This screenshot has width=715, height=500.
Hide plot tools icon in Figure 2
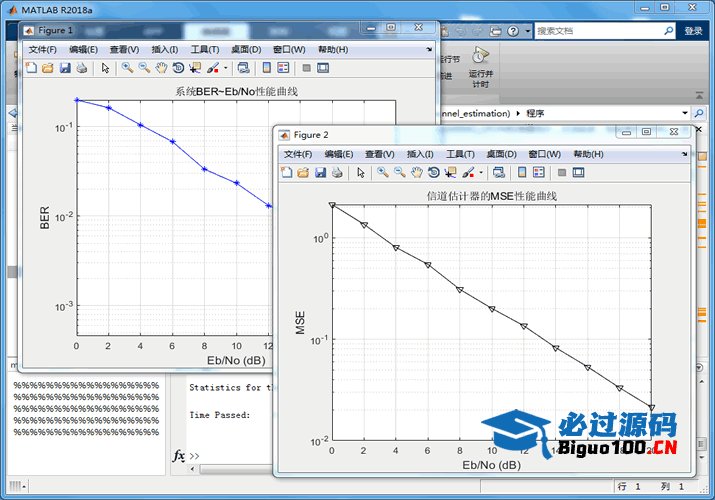(562, 172)
